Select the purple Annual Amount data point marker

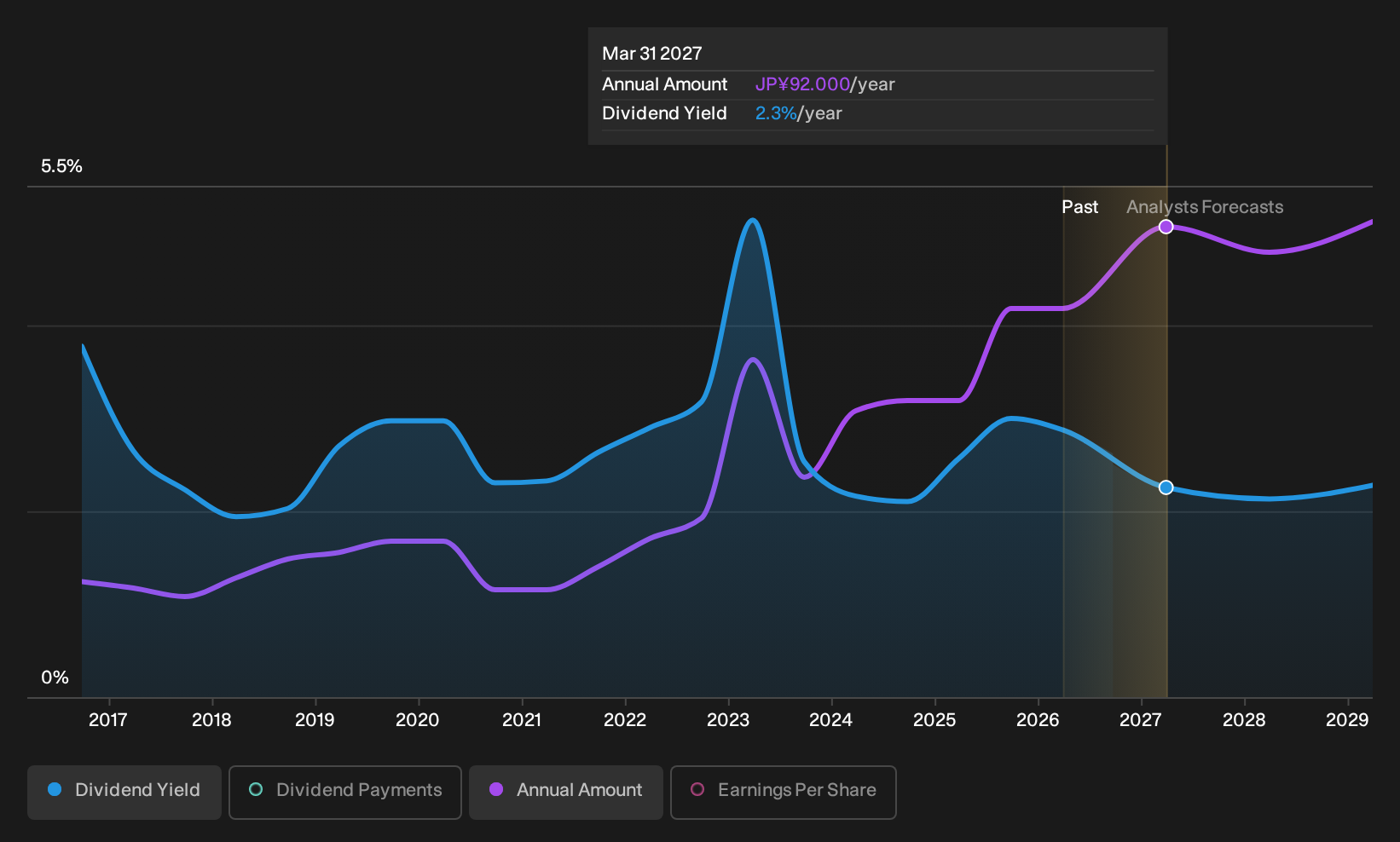point(1166,227)
